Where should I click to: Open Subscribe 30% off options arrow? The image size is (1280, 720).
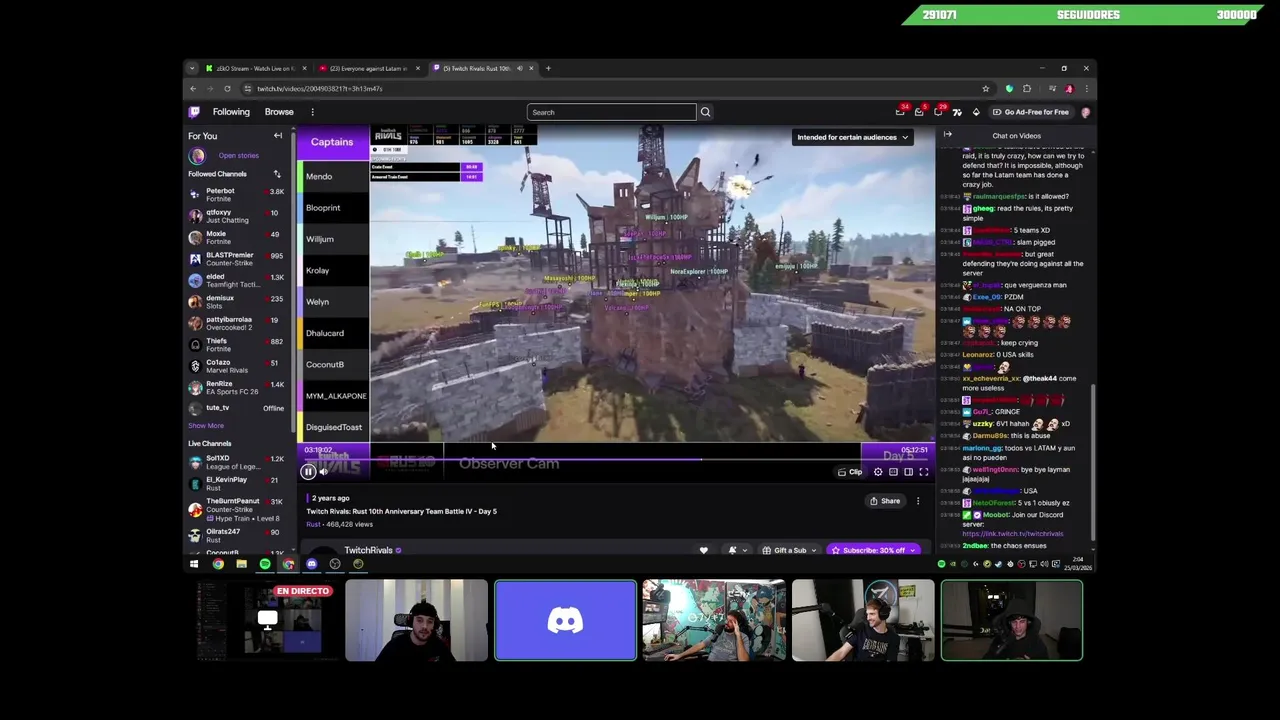coord(913,550)
